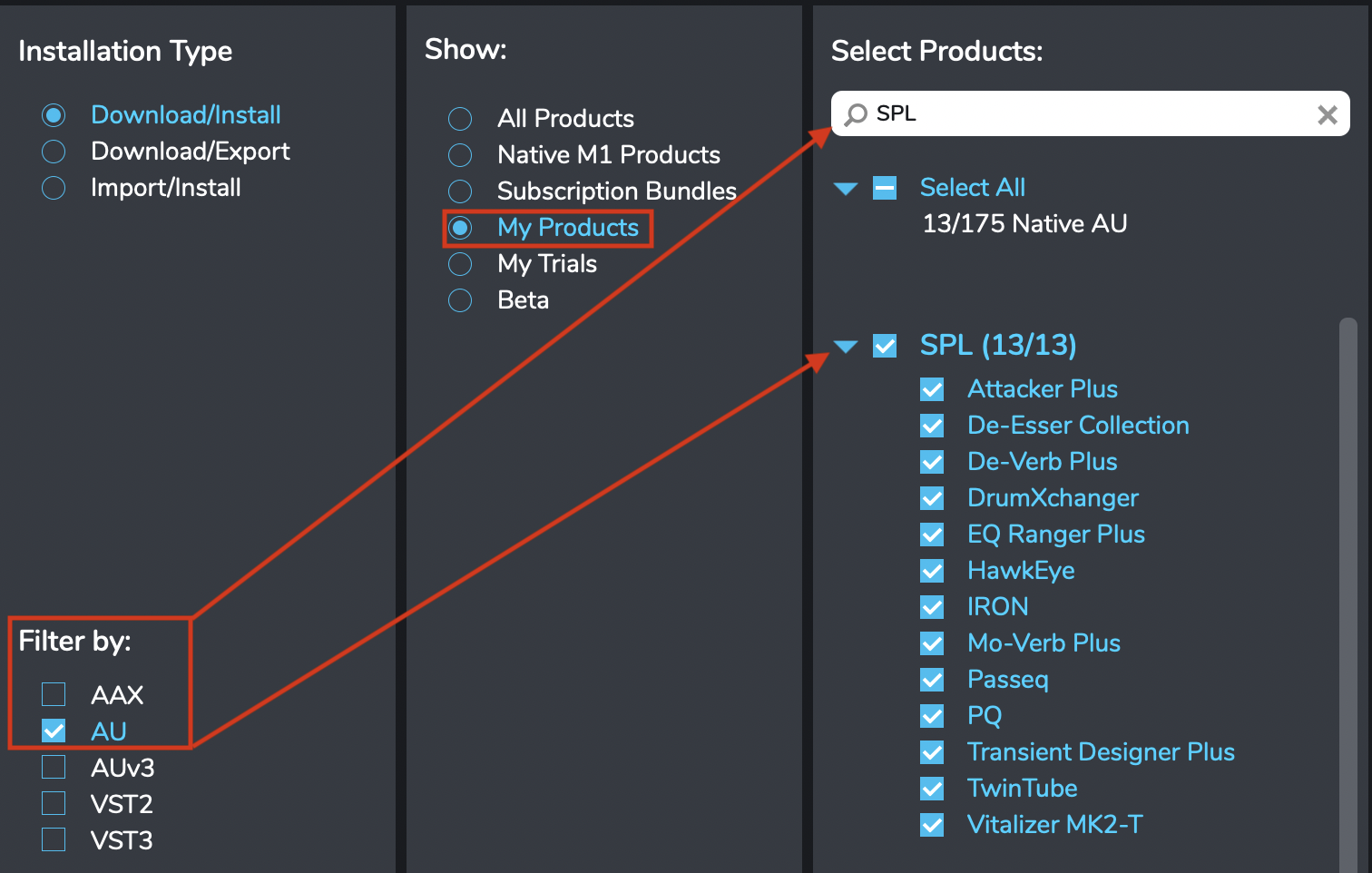Toggle the HawkEye checkbox off

click(932, 571)
